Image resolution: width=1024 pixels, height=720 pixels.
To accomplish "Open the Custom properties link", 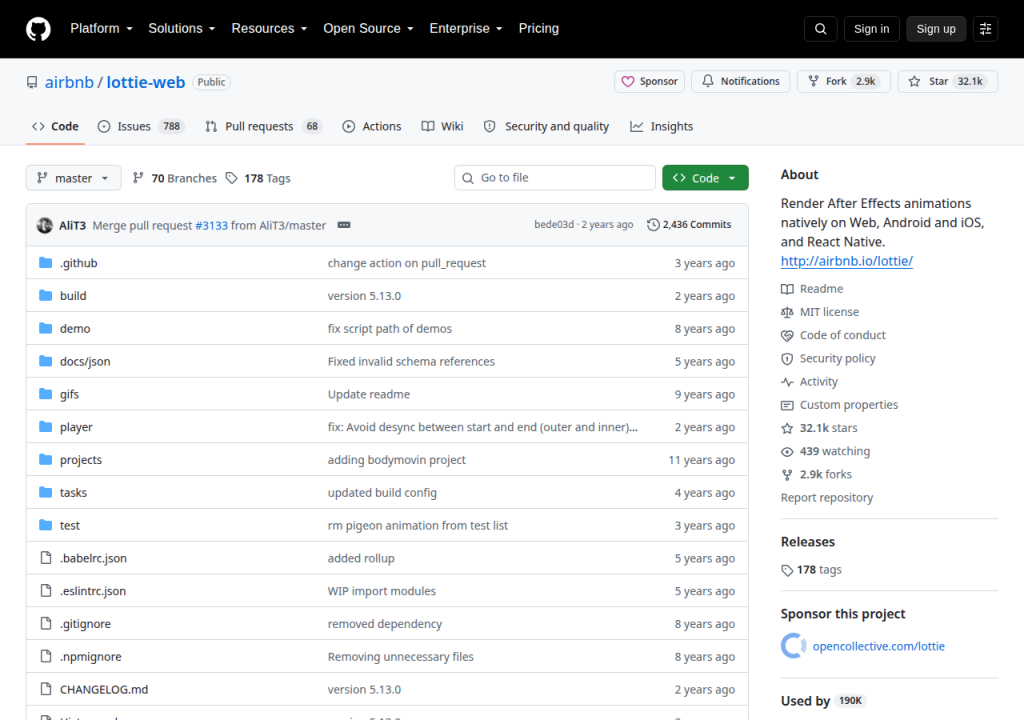I will pyautogui.click(x=839, y=405).
